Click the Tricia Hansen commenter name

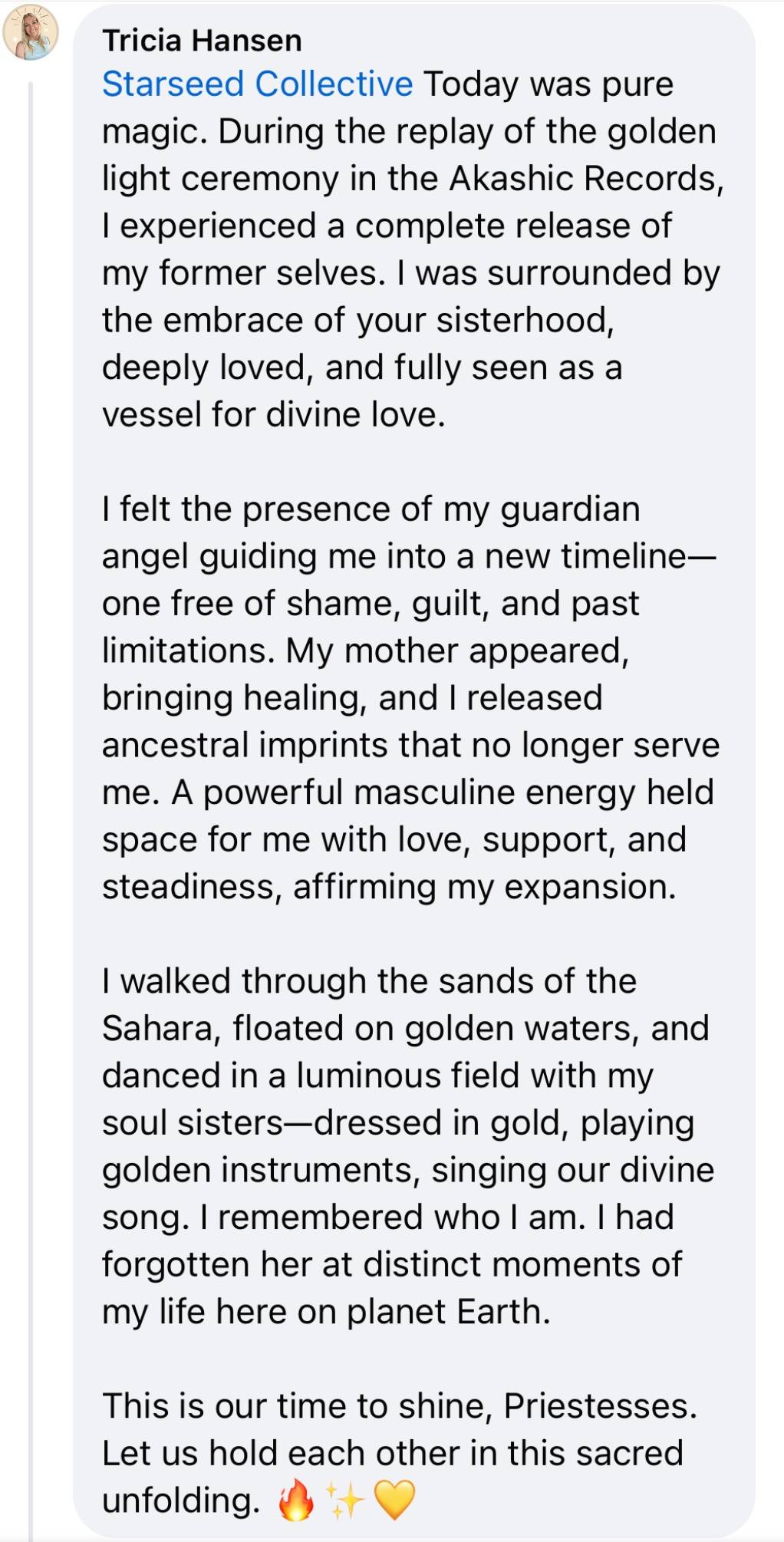(203, 41)
